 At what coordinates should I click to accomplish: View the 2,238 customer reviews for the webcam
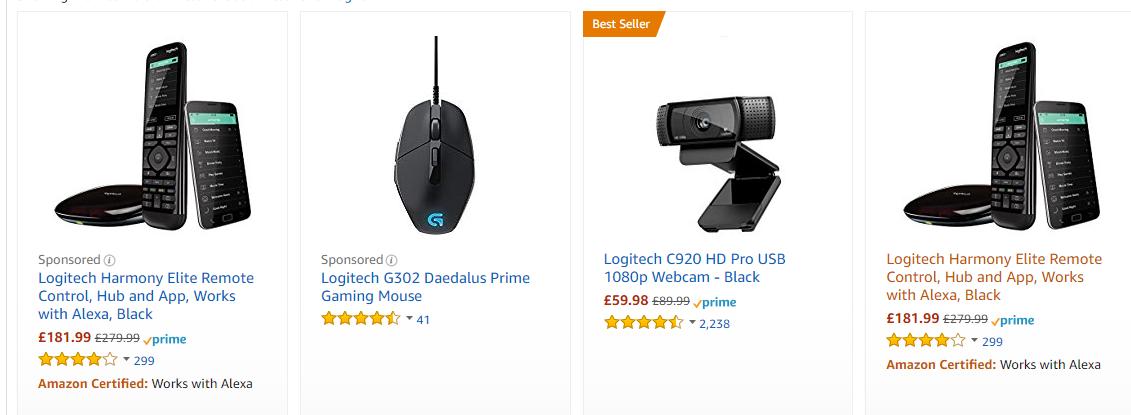click(x=715, y=324)
